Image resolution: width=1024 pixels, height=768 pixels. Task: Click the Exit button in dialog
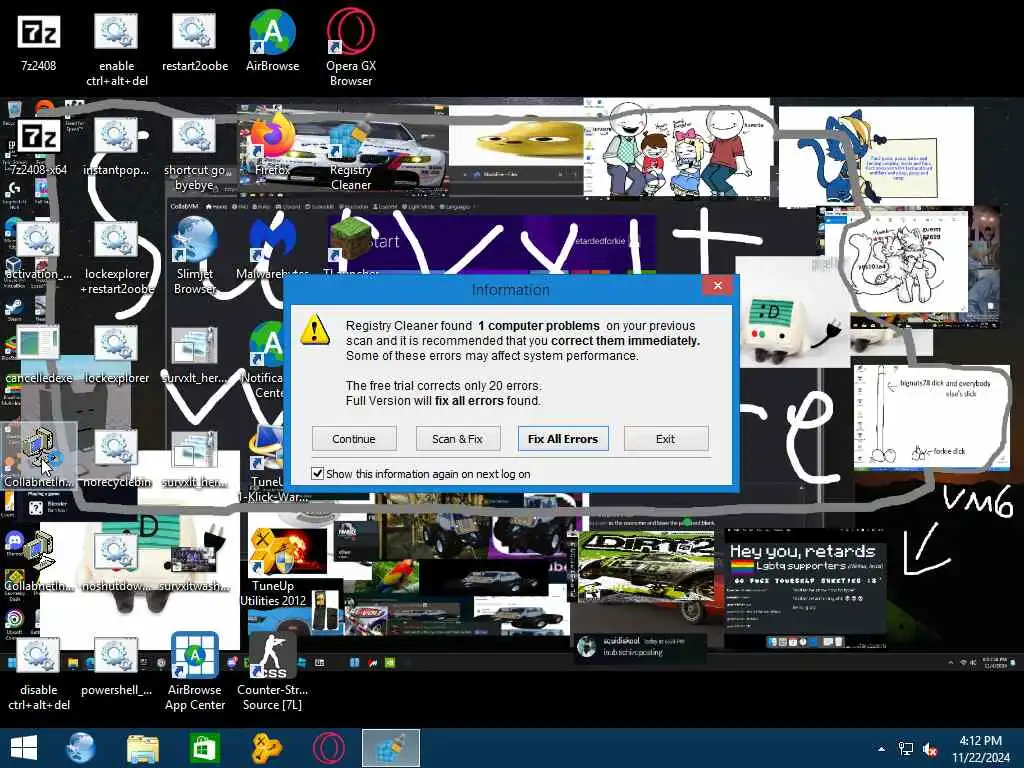[665, 439]
